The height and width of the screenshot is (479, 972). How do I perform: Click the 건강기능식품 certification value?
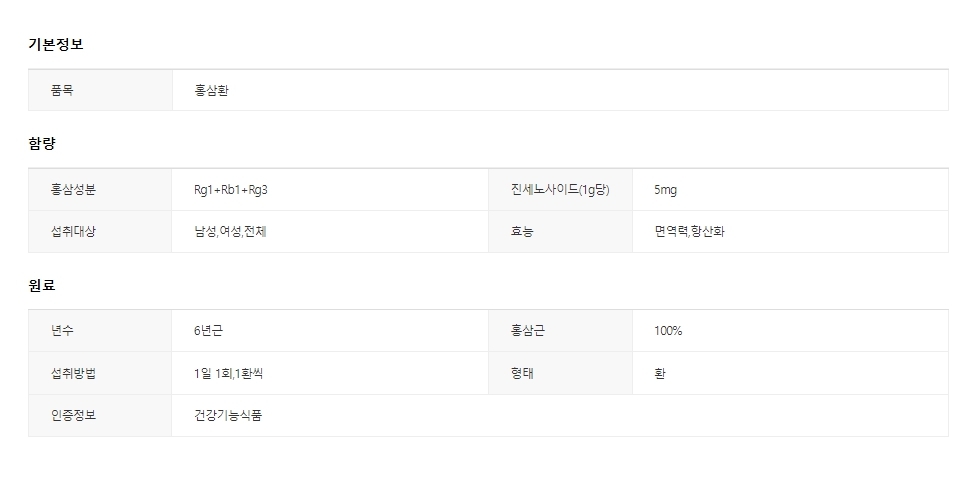pyautogui.click(x=228, y=415)
